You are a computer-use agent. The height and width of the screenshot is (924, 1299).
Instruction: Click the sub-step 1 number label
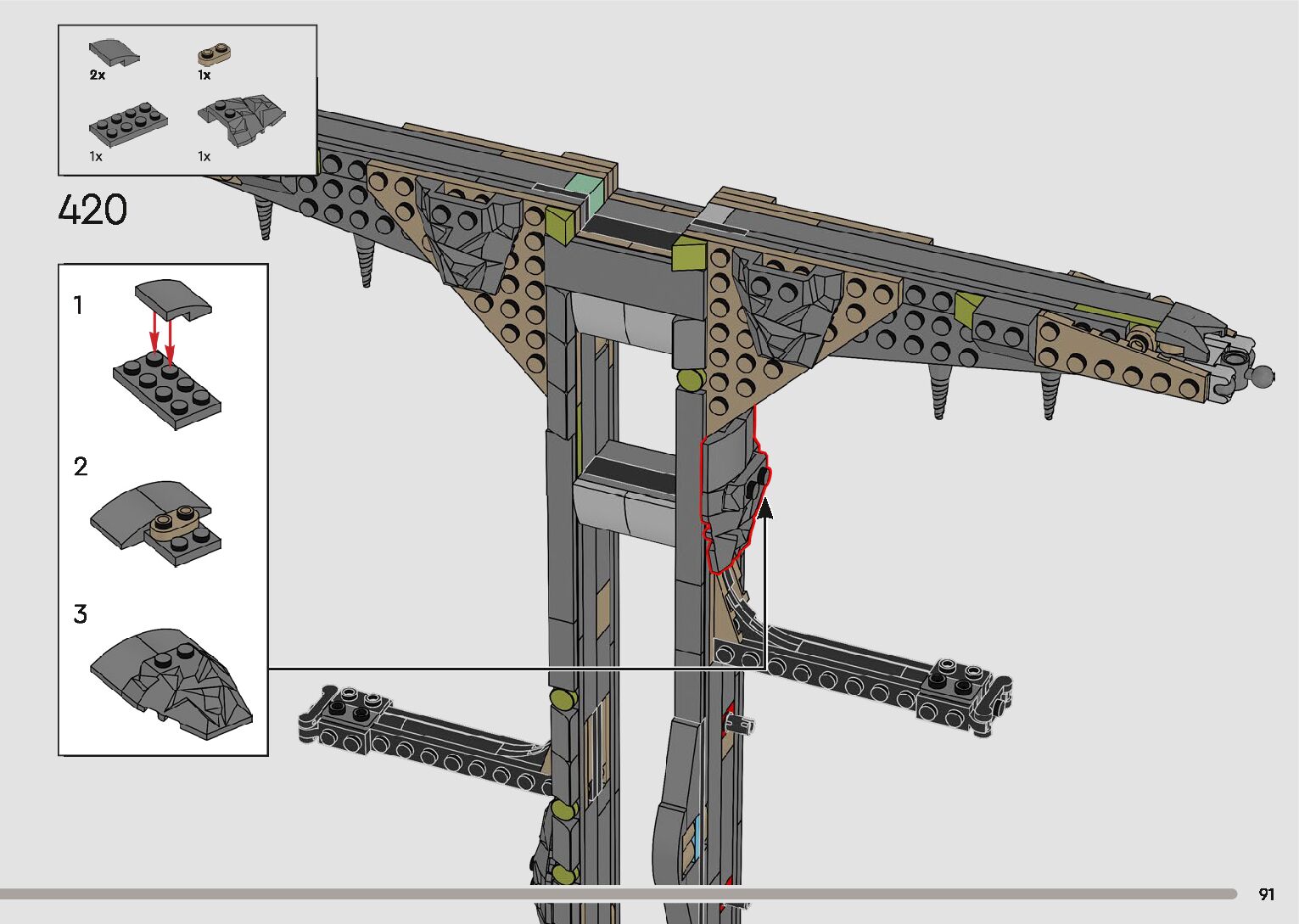pos(78,305)
